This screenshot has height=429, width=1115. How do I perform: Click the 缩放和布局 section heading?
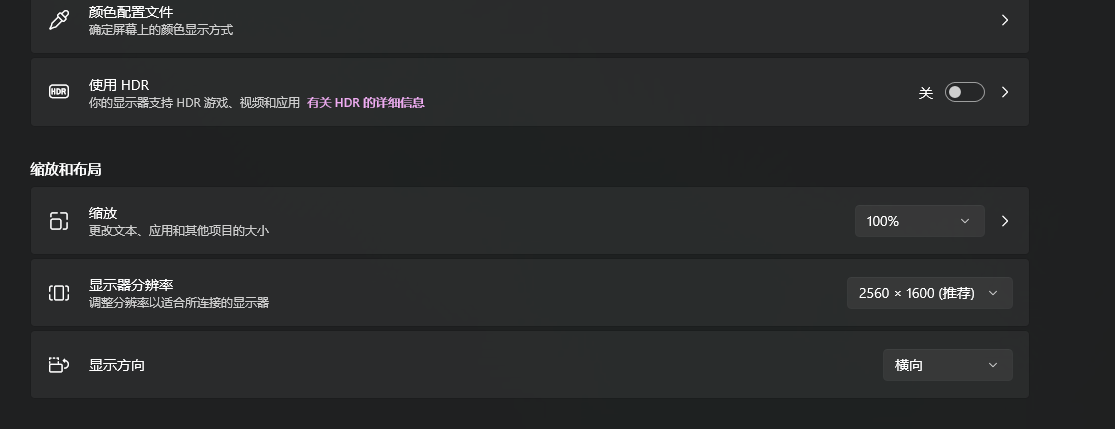pyautogui.click(x=65, y=169)
